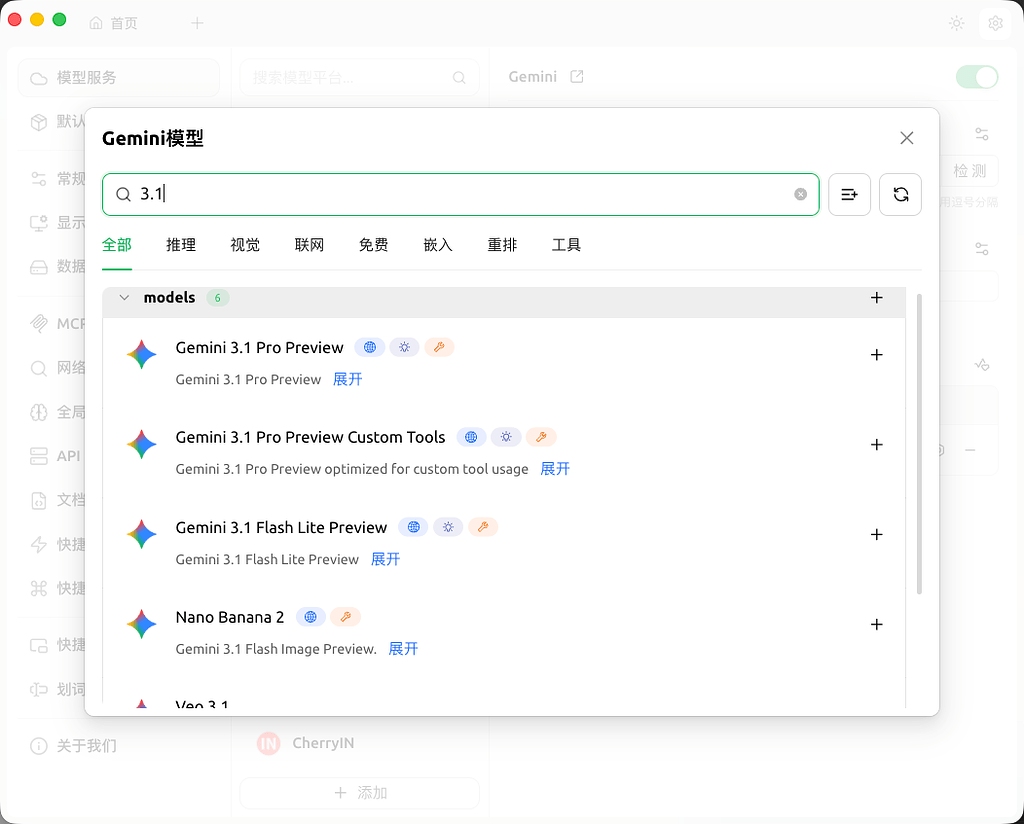Select the Gemini 3.1 Flash Image Preview text
Image resolution: width=1024 pixels, height=824 pixels.
click(276, 649)
